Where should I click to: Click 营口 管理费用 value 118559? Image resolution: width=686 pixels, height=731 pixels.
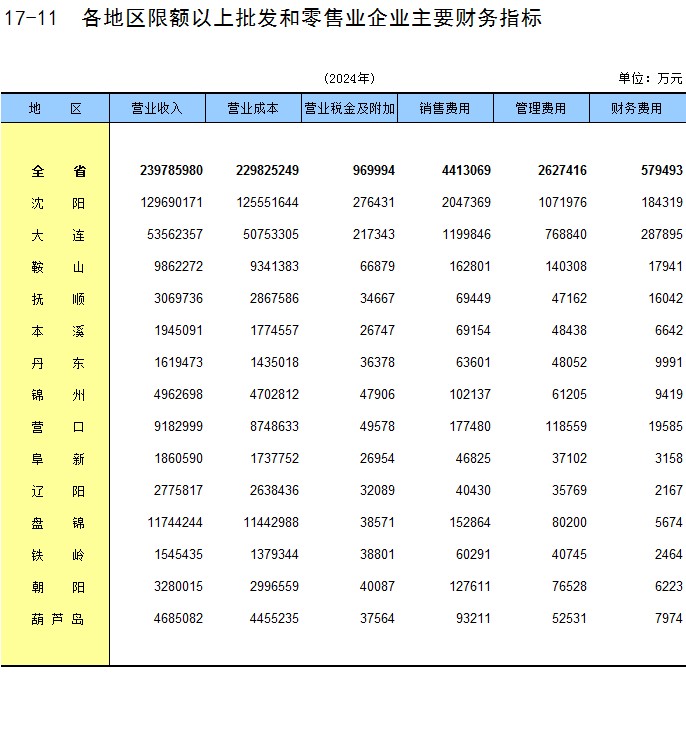[x=563, y=427]
